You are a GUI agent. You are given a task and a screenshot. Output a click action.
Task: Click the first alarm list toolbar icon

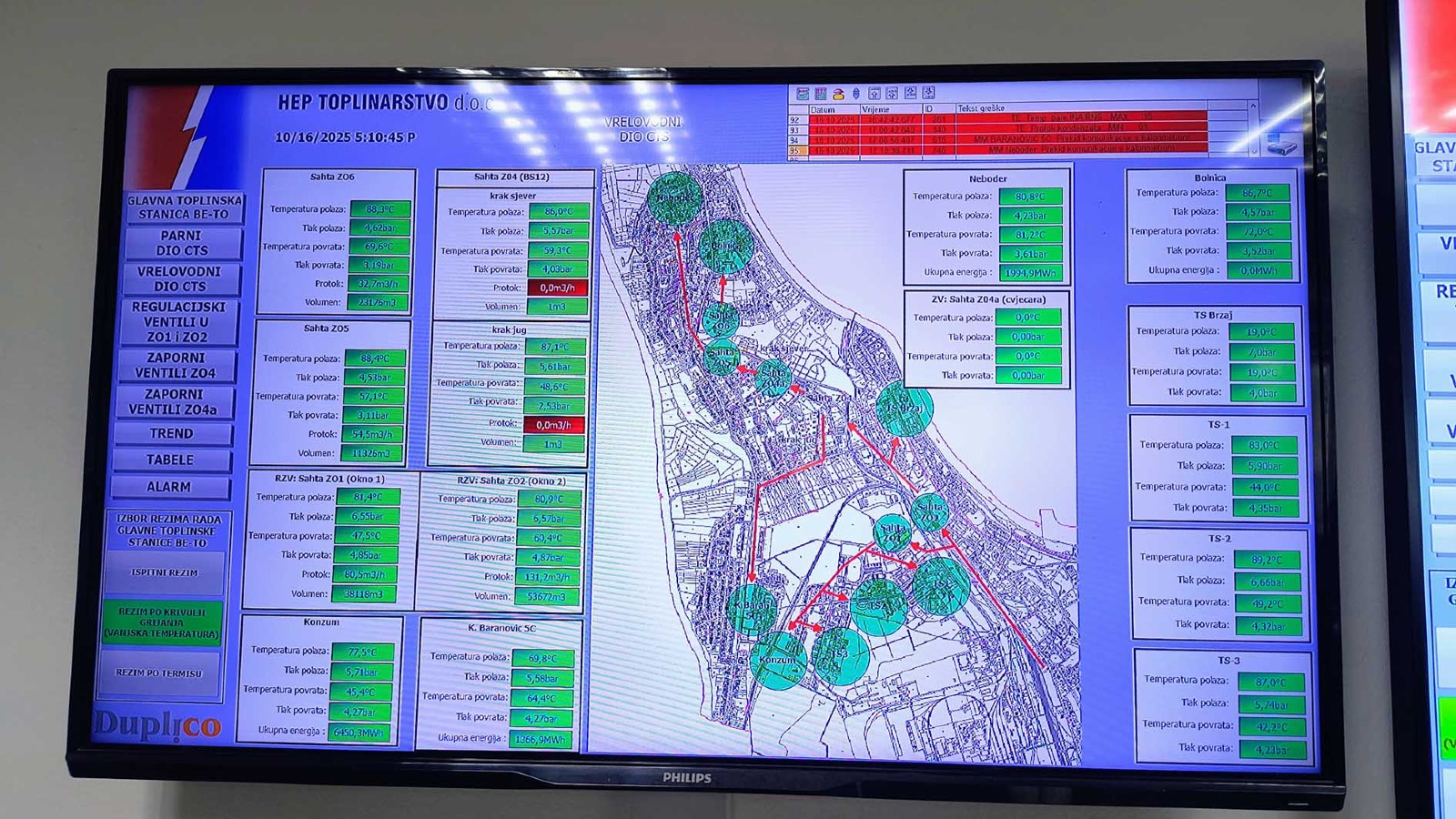tap(803, 94)
